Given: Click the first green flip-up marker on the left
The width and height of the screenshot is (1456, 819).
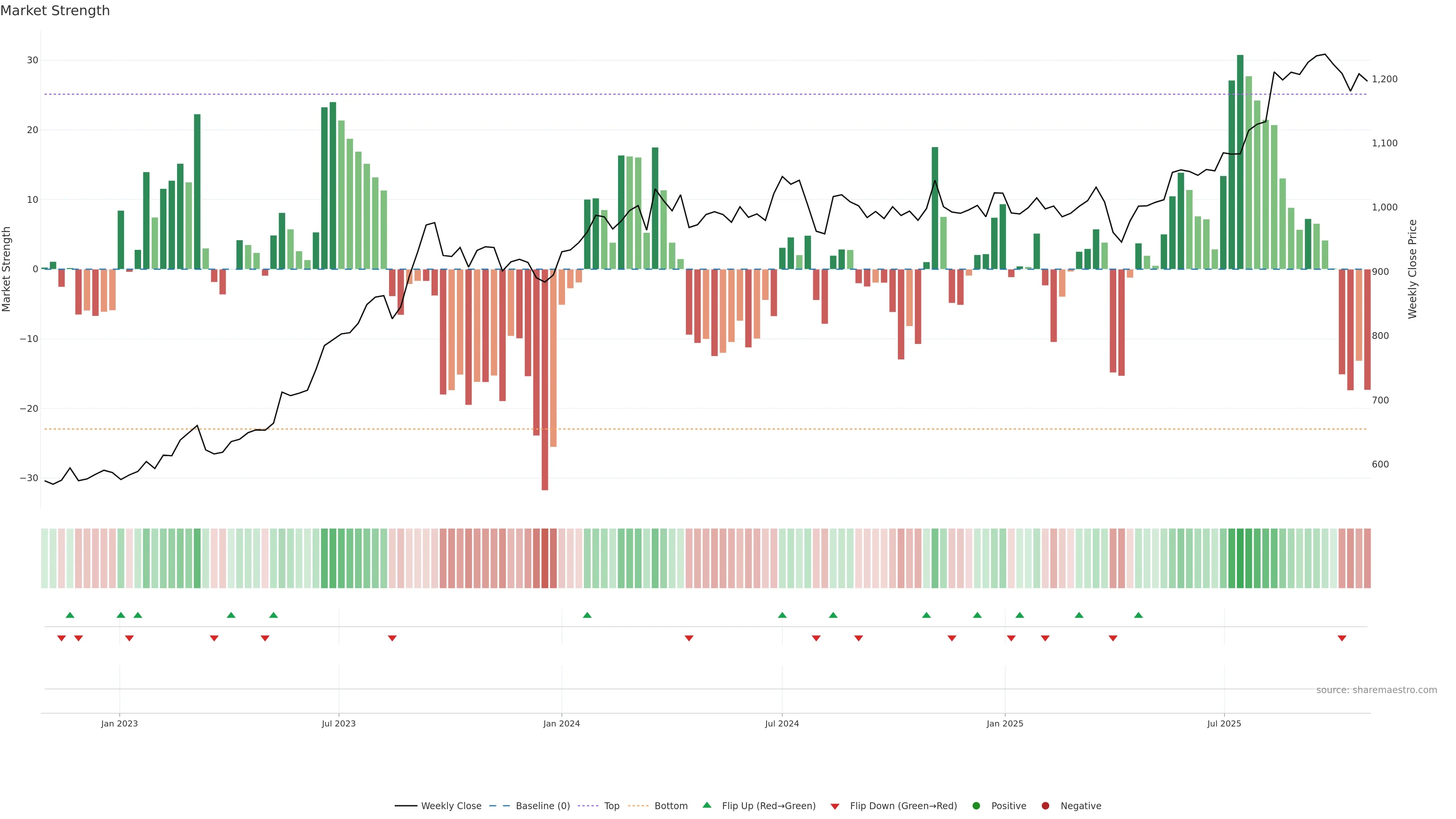Looking at the screenshot, I should [x=70, y=615].
